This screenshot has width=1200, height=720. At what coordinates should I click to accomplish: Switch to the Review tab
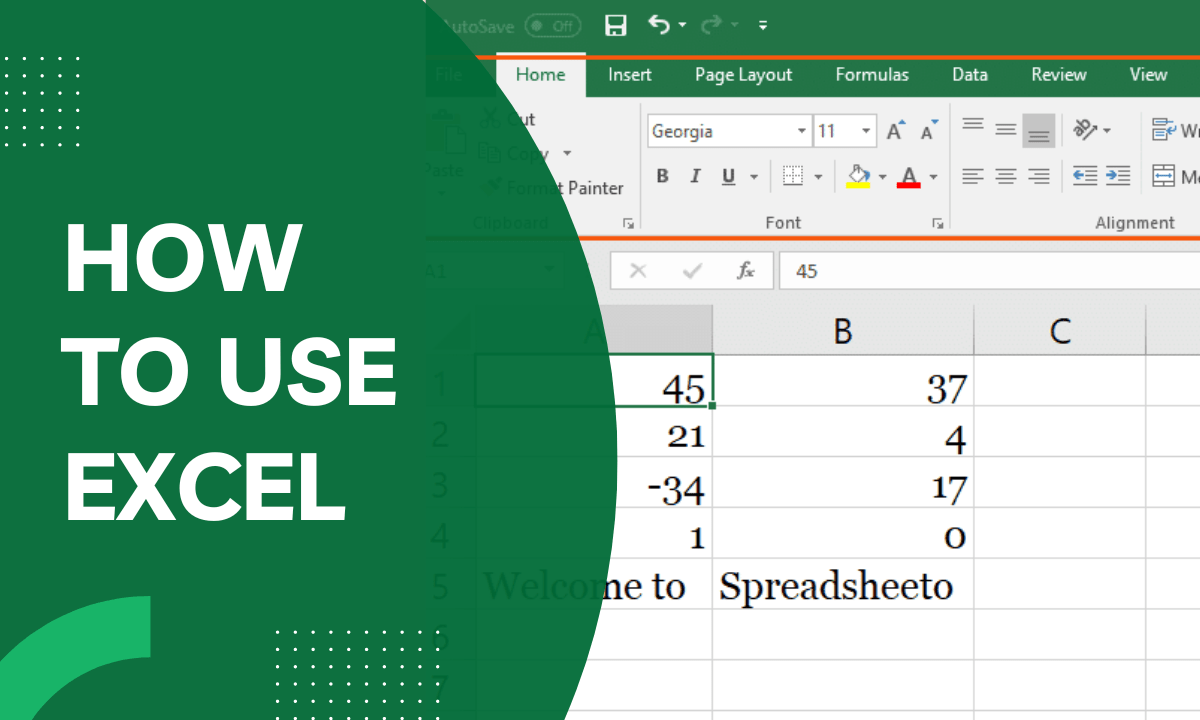point(1059,75)
